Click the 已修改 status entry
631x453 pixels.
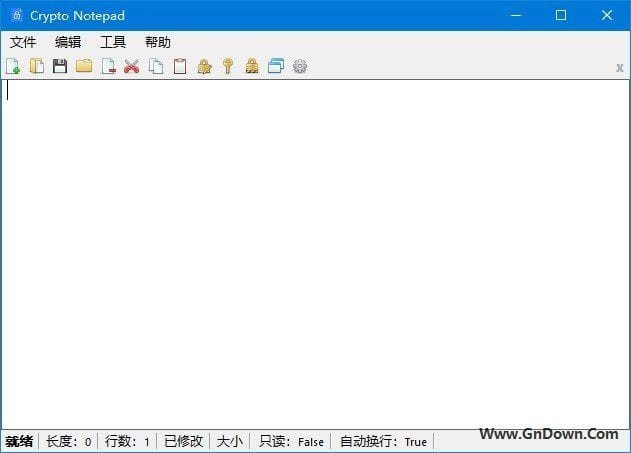click(x=184, y=441)
